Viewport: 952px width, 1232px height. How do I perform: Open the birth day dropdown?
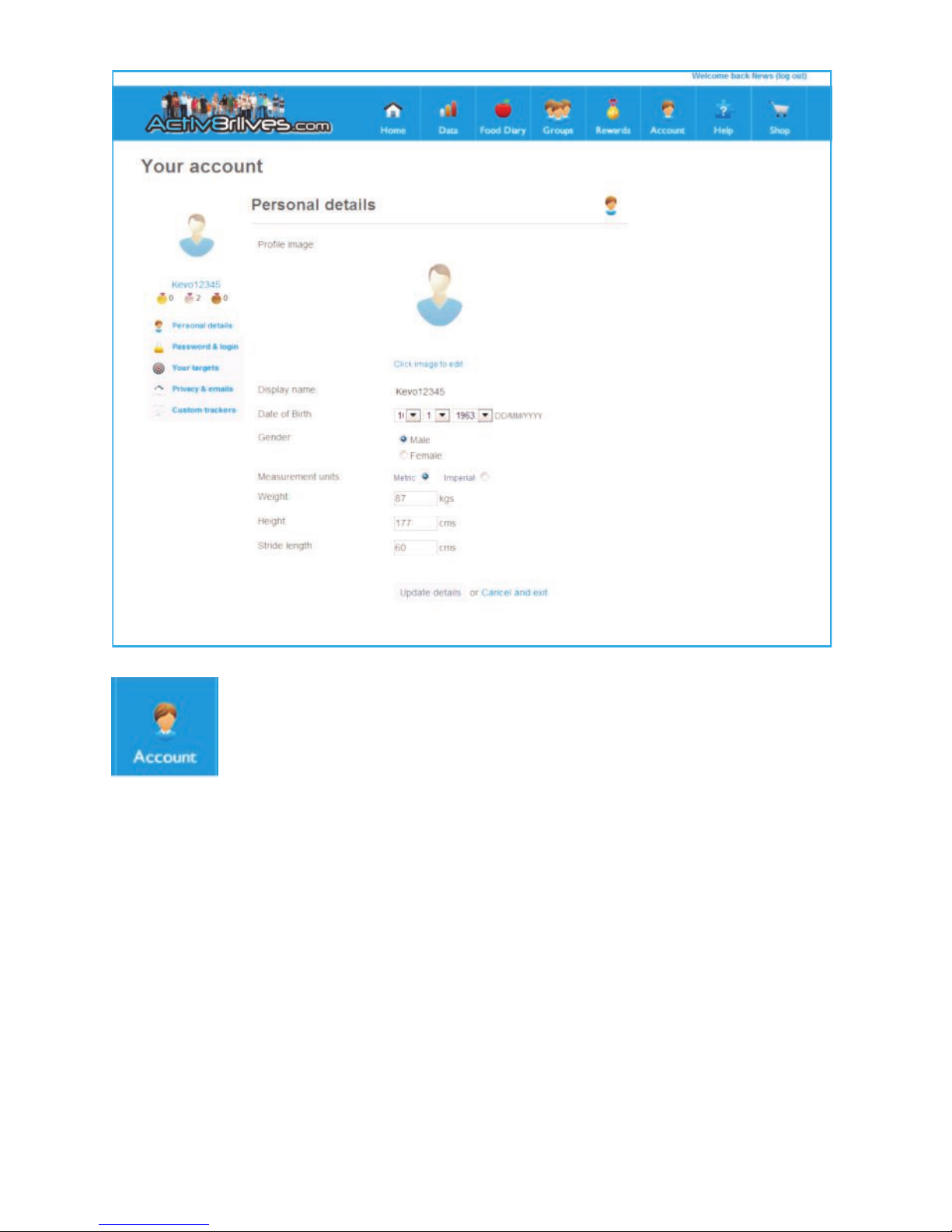coord(408,415)
